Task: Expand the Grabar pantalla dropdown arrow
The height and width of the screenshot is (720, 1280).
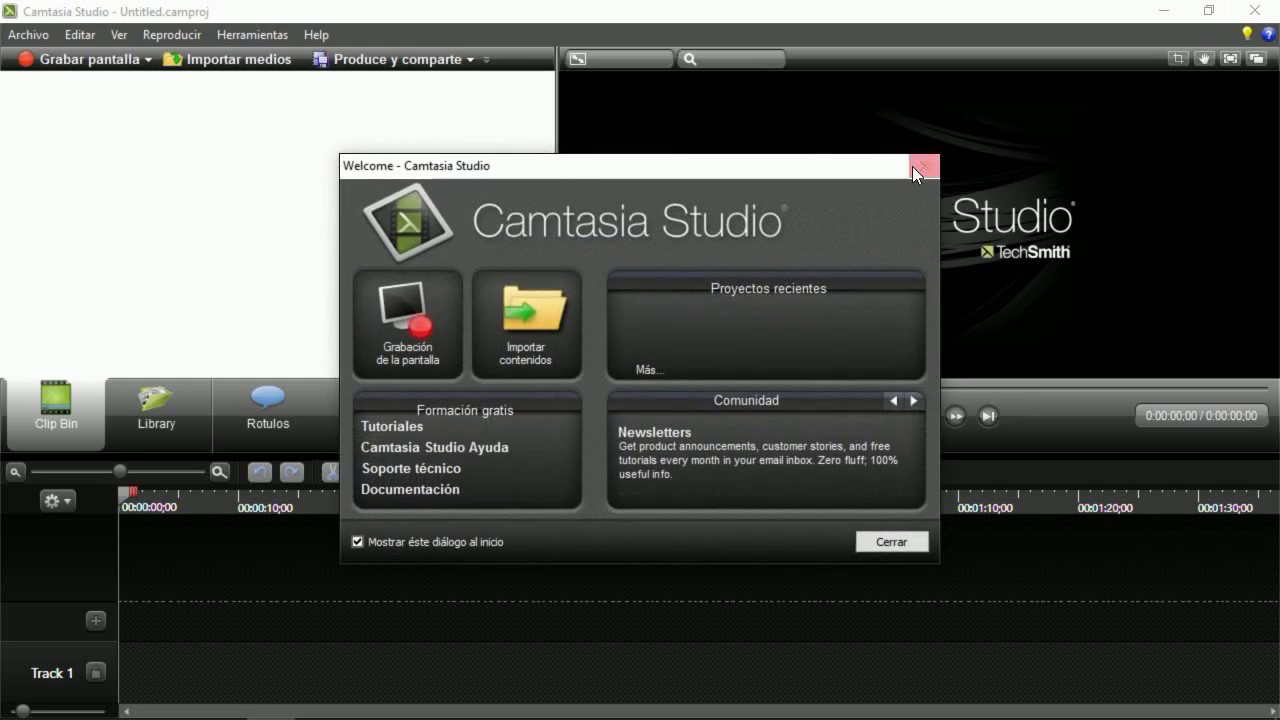Action: (148, 60)
